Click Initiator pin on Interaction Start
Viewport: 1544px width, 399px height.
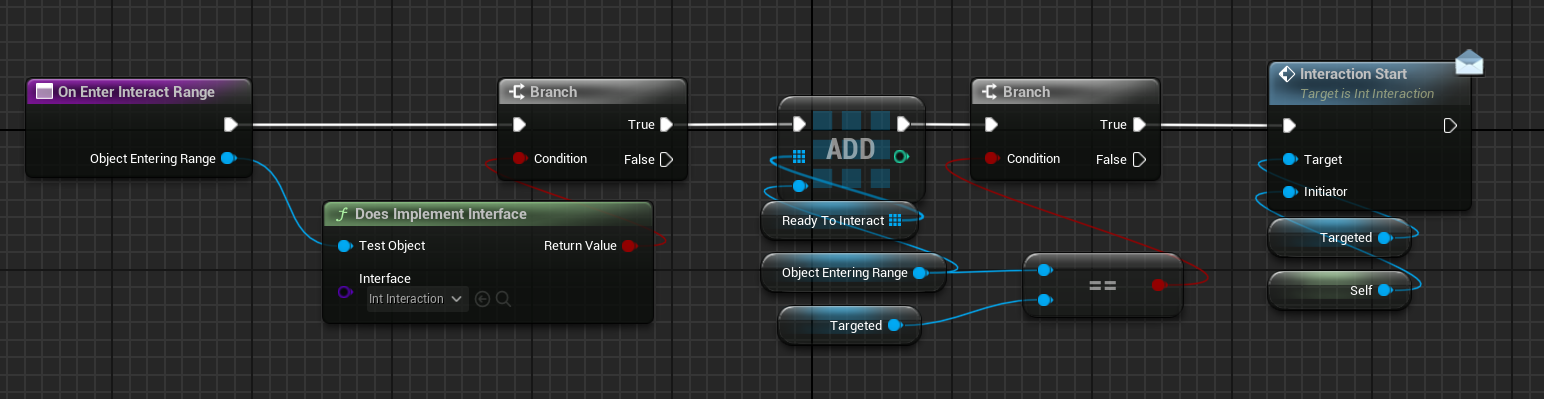[1289, 191]
